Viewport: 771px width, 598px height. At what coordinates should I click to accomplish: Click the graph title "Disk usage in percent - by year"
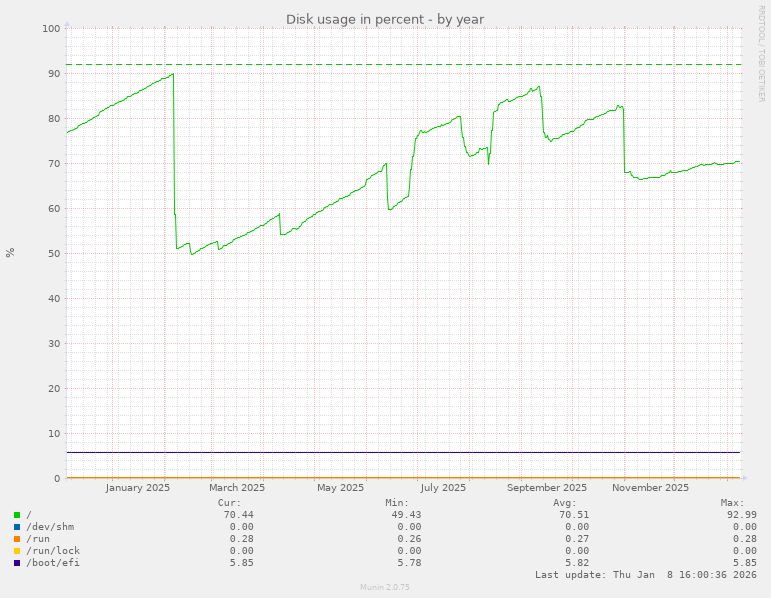(x=385, y=19)
